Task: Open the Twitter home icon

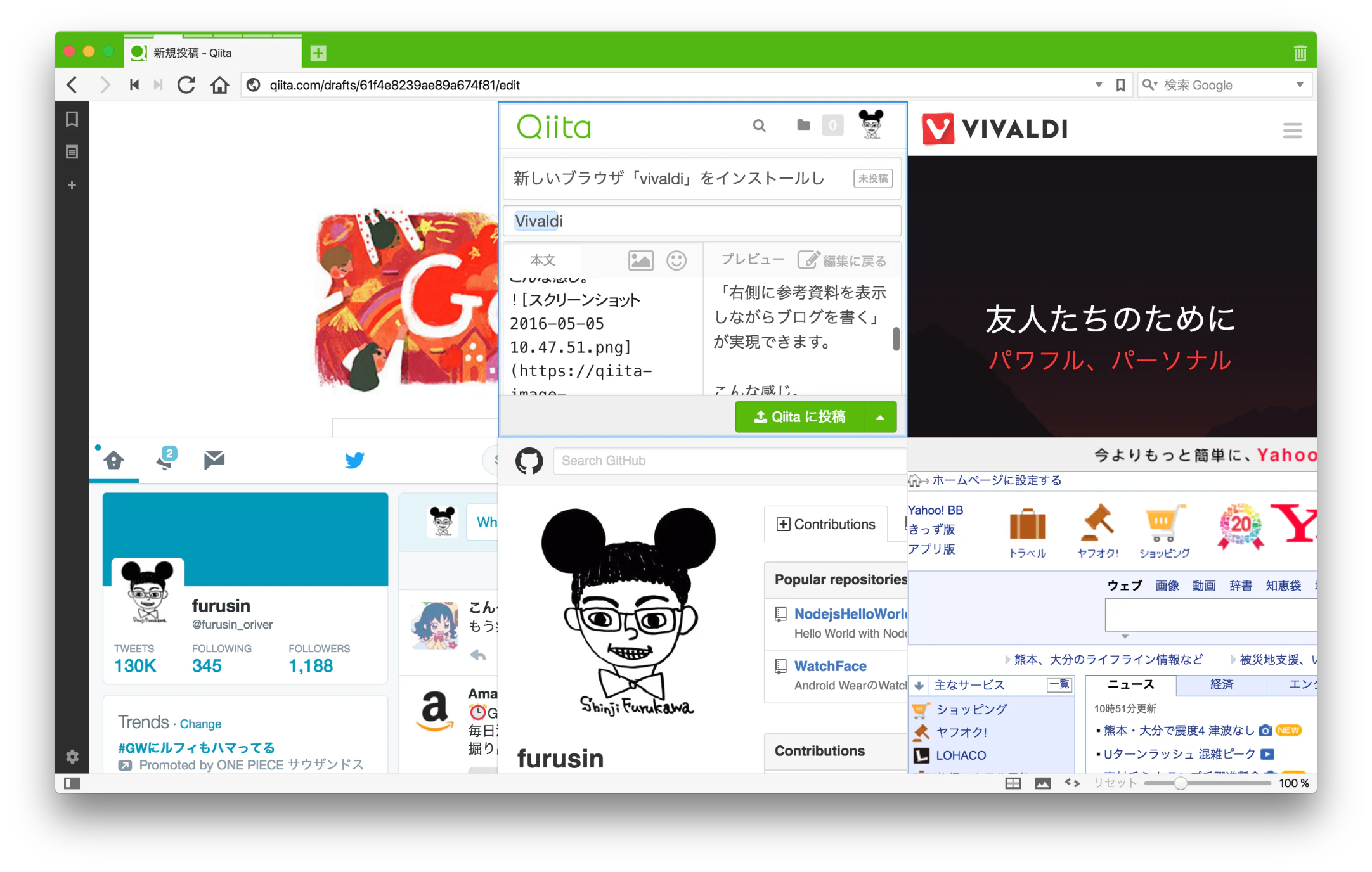Action: [114, 460]
